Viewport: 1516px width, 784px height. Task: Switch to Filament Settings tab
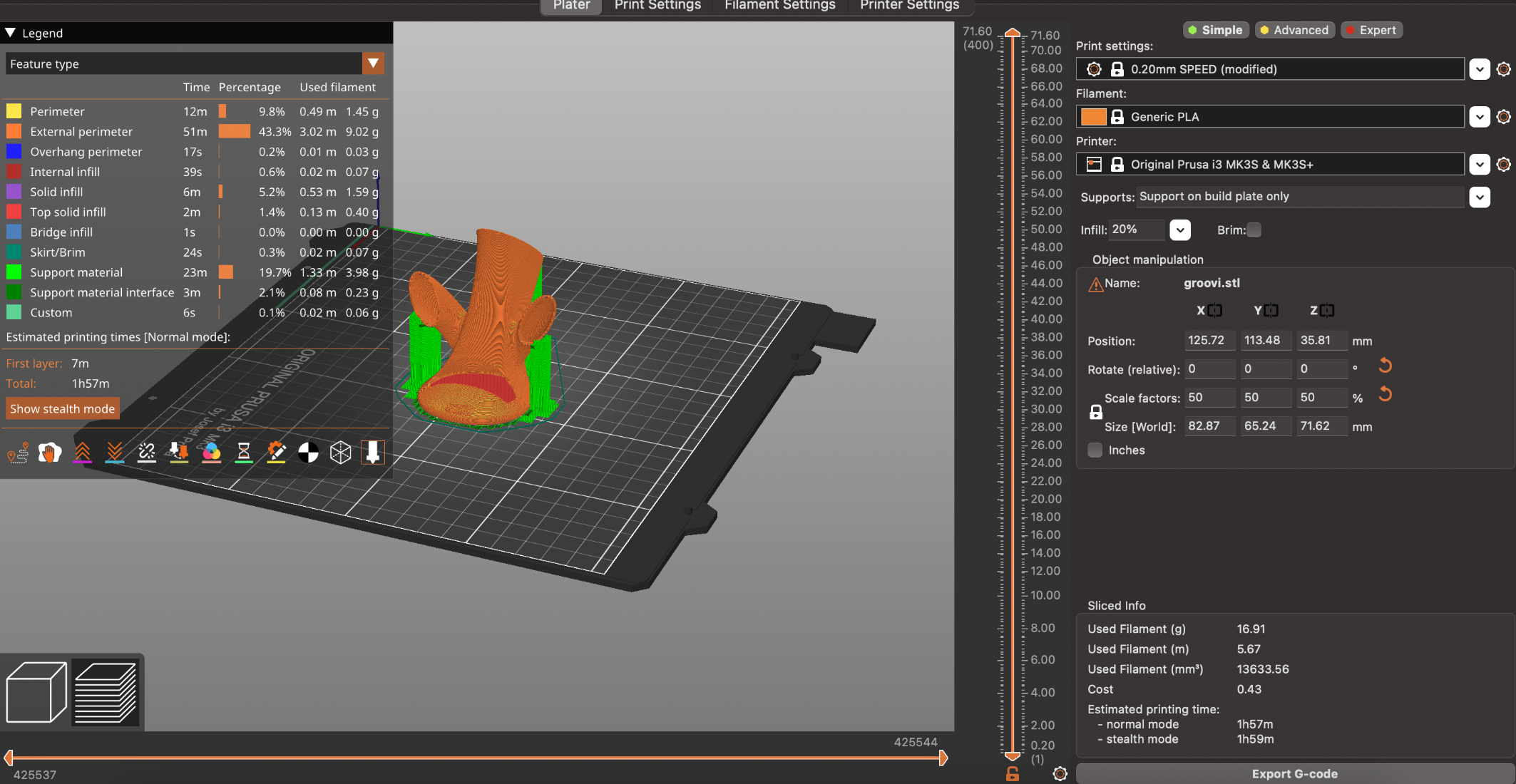(779, 6)
